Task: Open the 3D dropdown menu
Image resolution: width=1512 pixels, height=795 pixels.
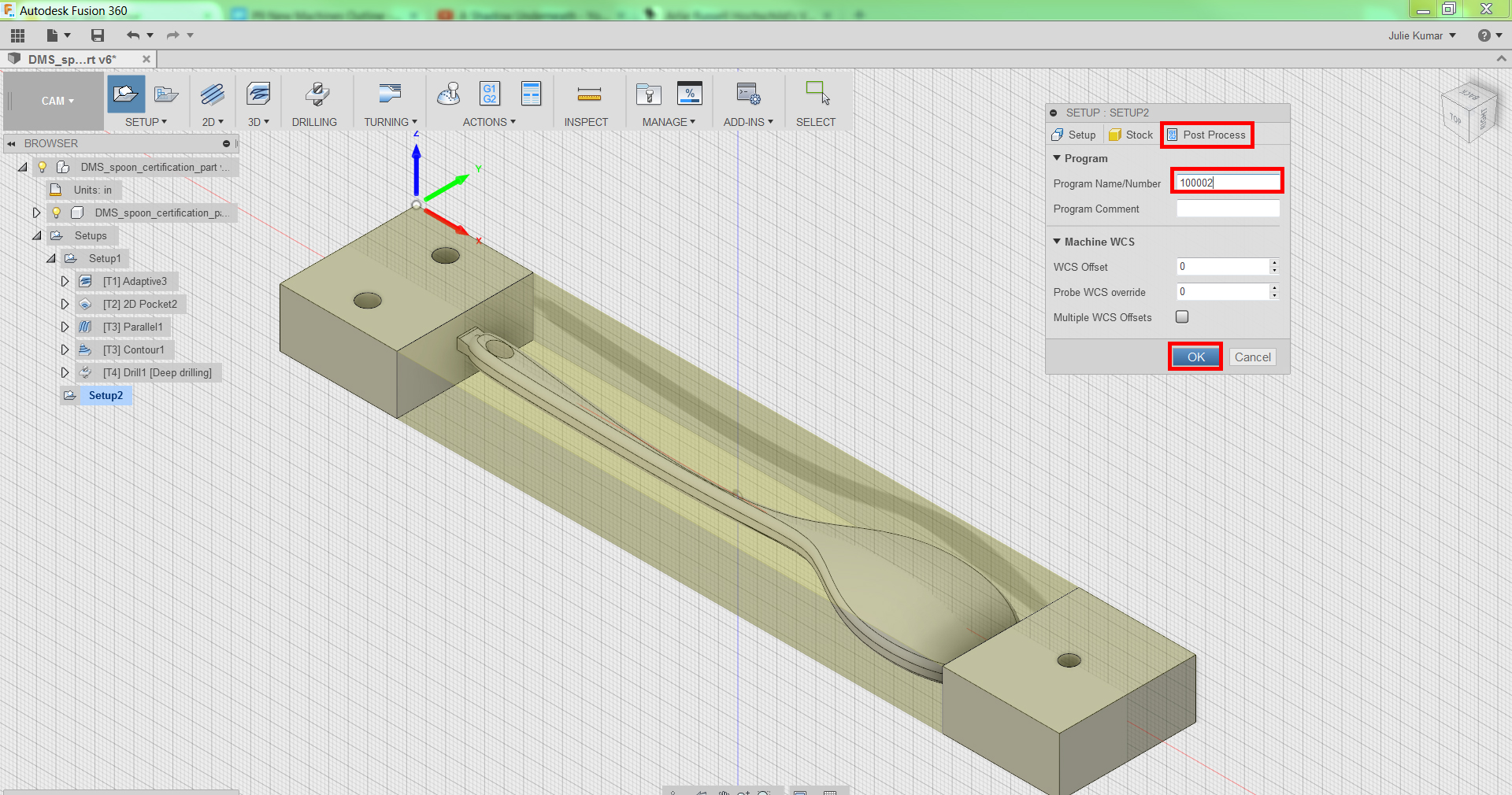Action: (x=258, y=122)
